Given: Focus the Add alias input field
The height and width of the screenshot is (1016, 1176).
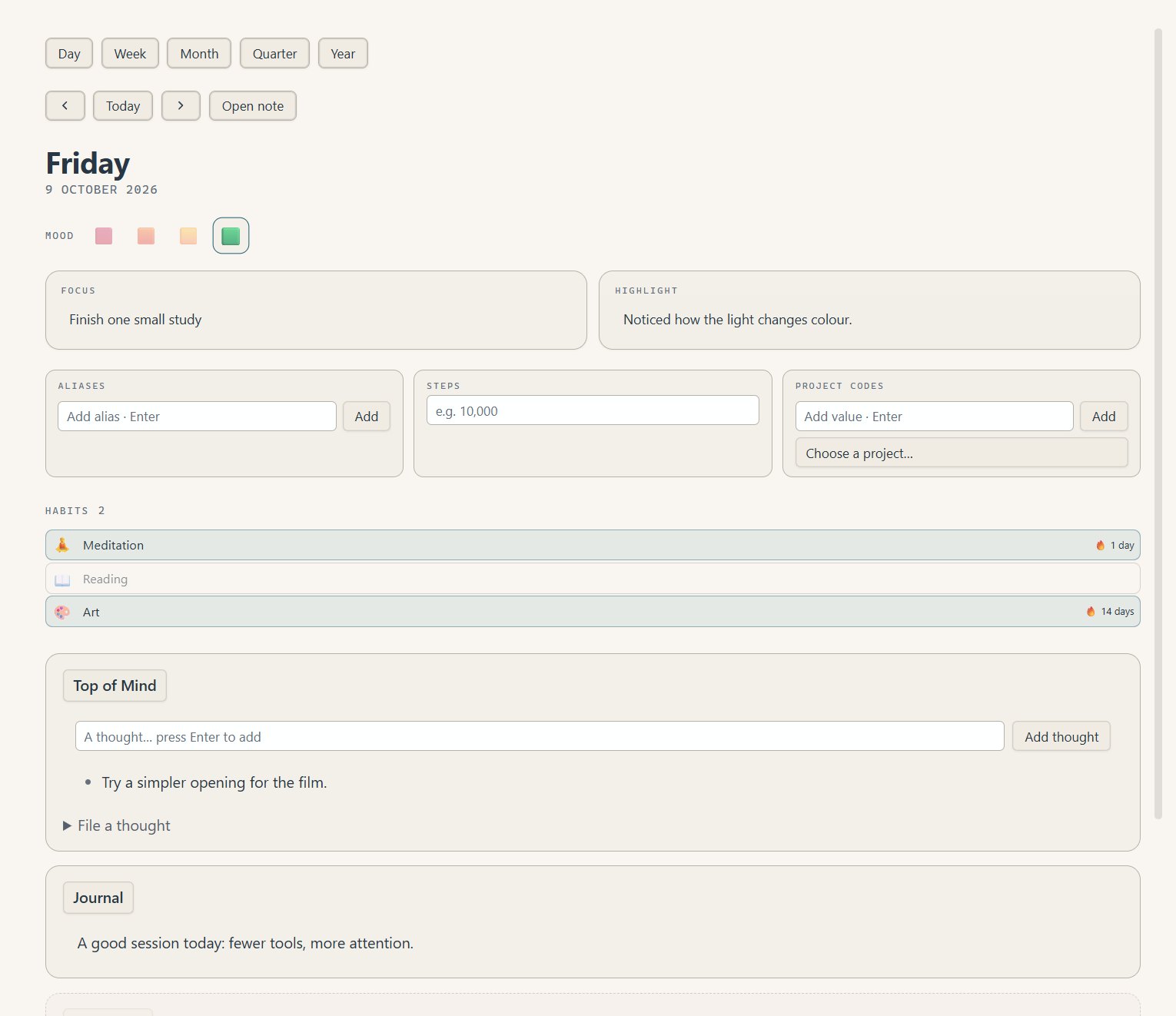Looking at the screenshot, I should (197, 417).
